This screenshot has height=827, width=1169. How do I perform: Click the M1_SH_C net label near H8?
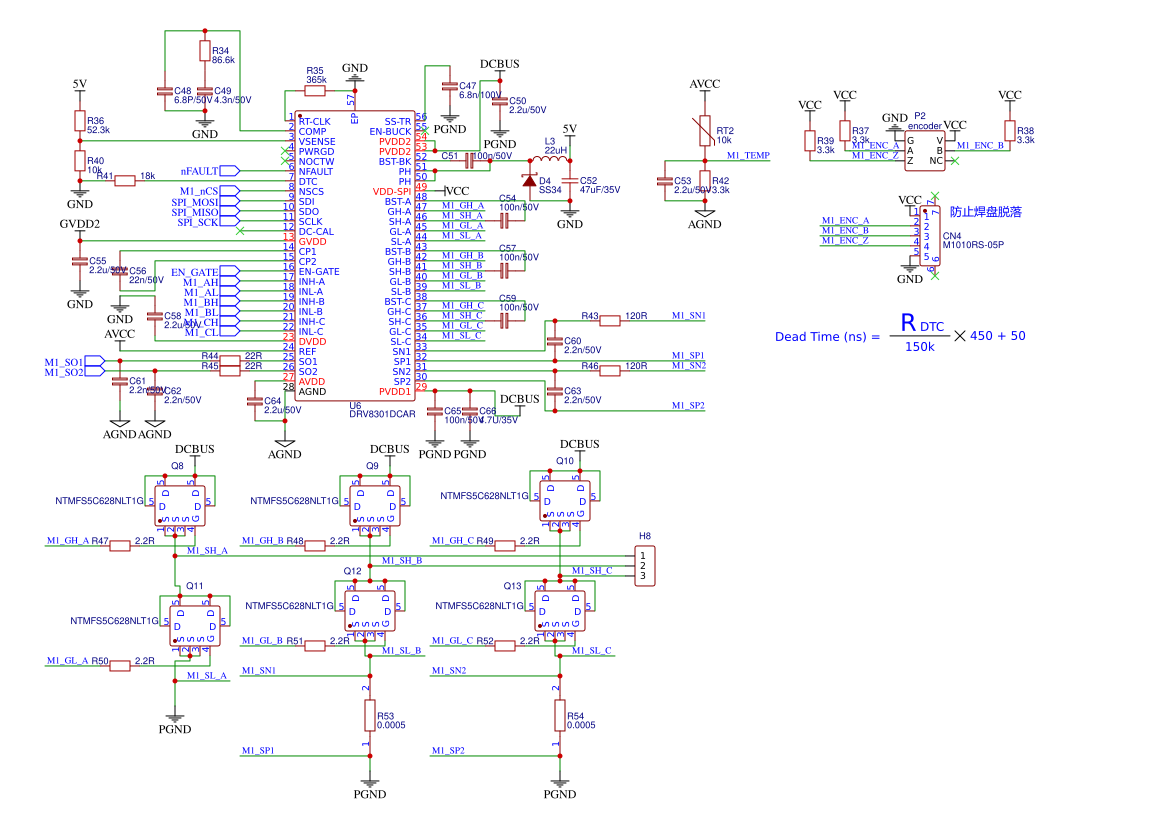click(x=592, y=570)
